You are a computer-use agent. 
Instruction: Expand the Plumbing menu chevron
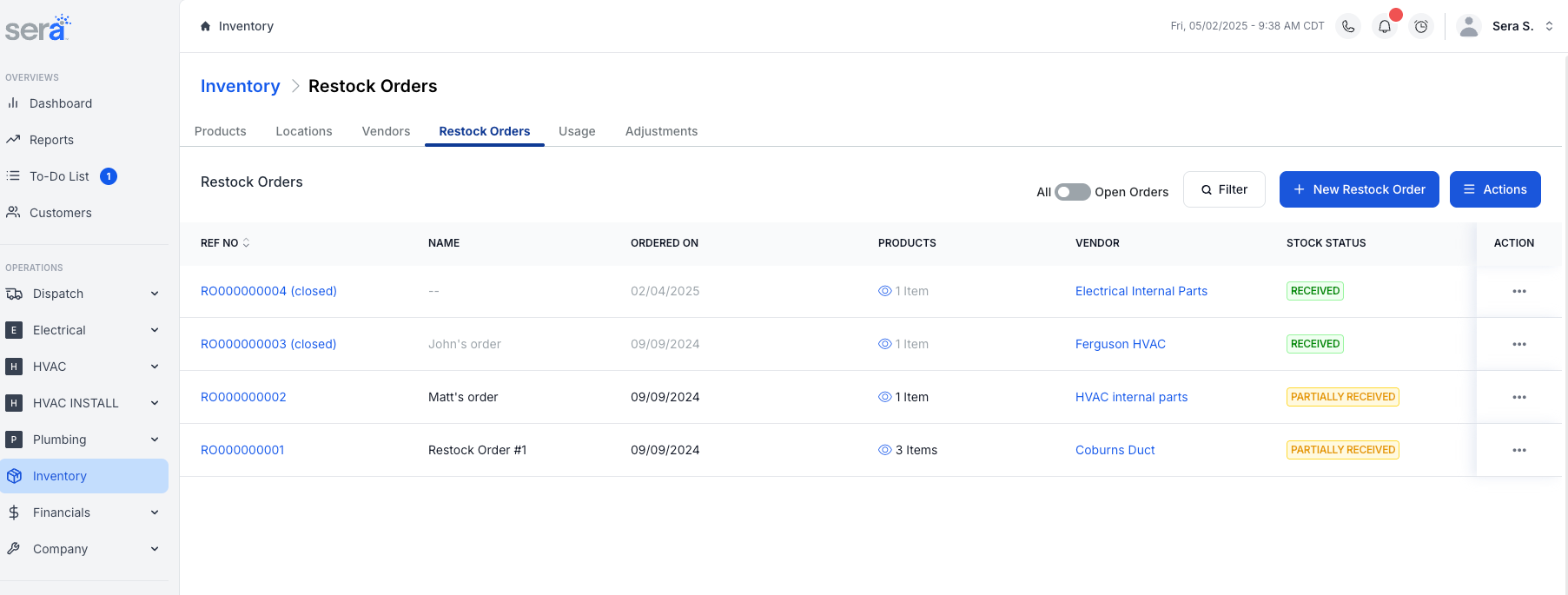155,440
